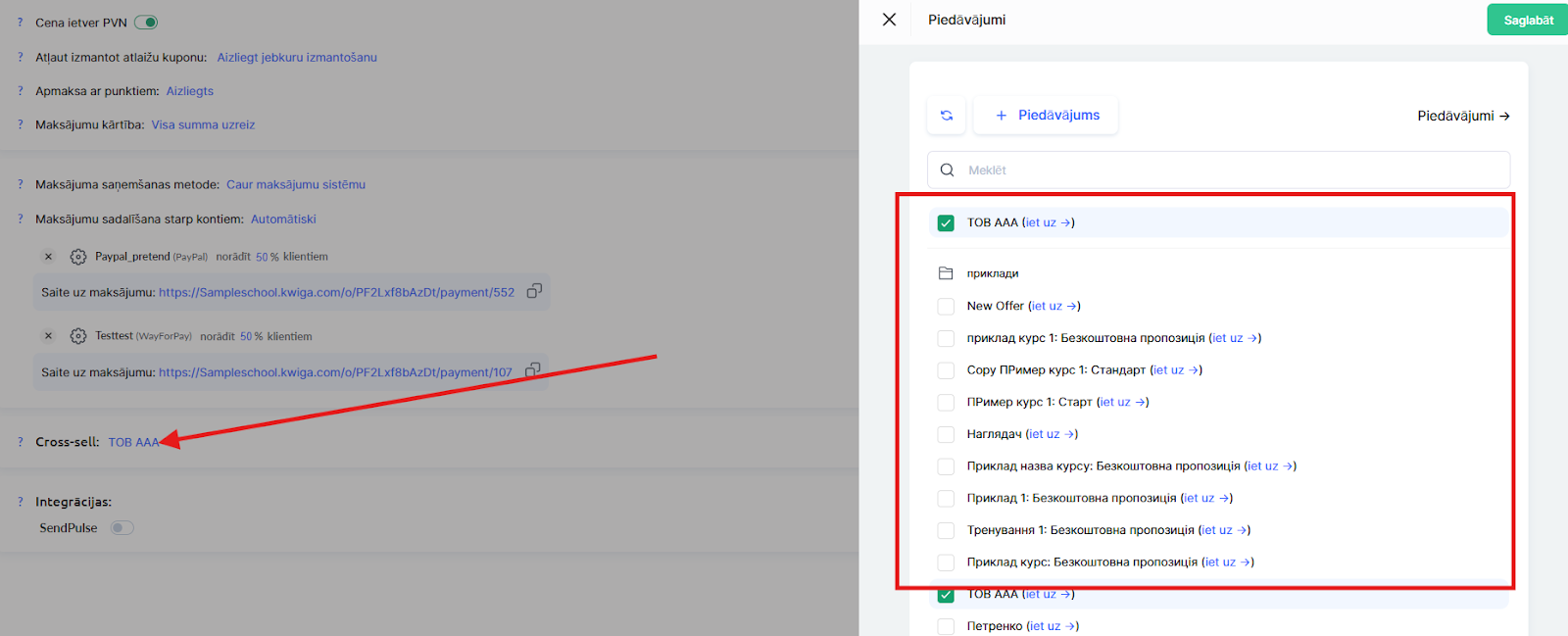Click help icon beside Cross-sell
This screenshot has height=636, width=1568.
(20, 442)
